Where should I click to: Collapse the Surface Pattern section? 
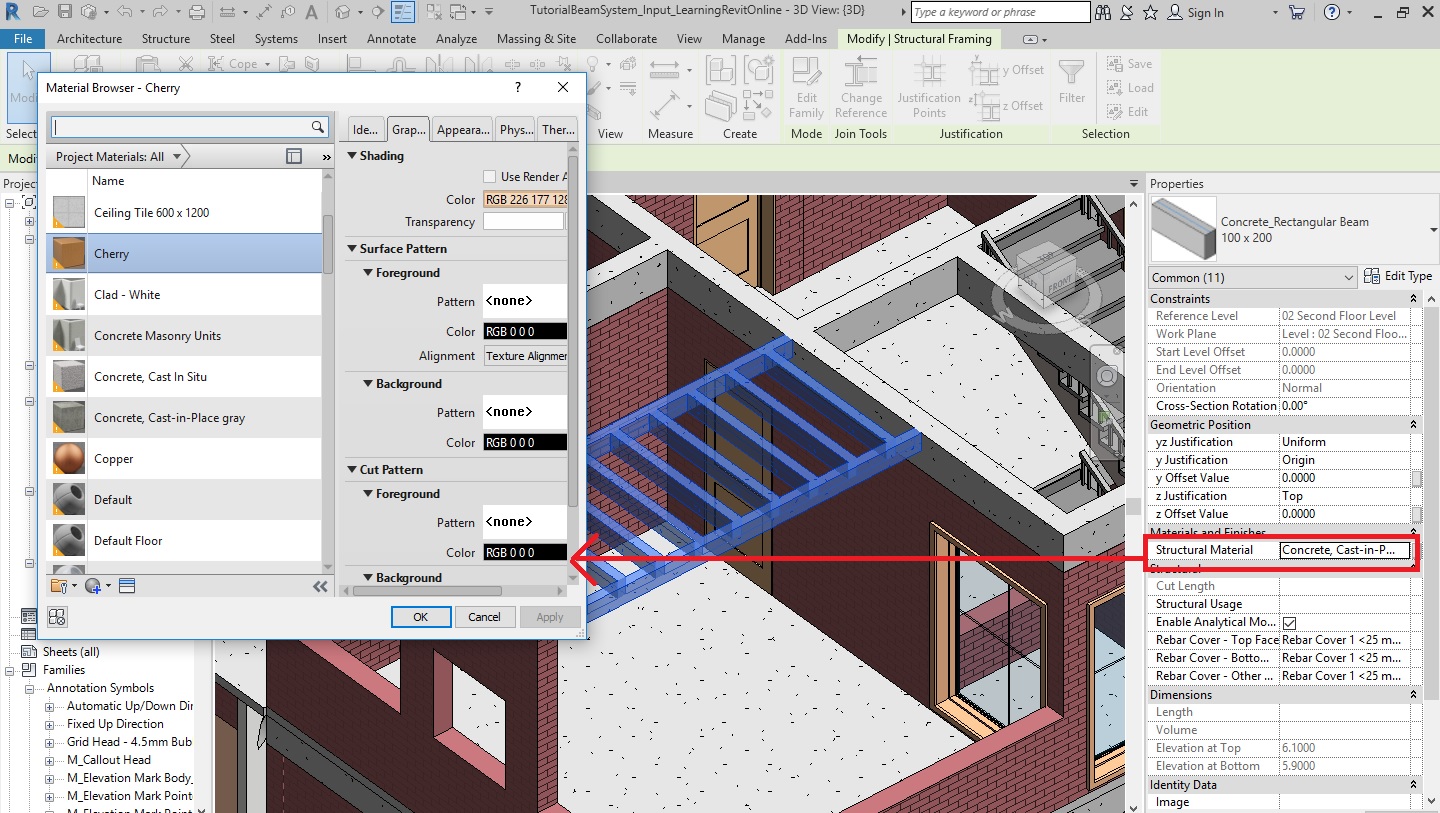352,249
